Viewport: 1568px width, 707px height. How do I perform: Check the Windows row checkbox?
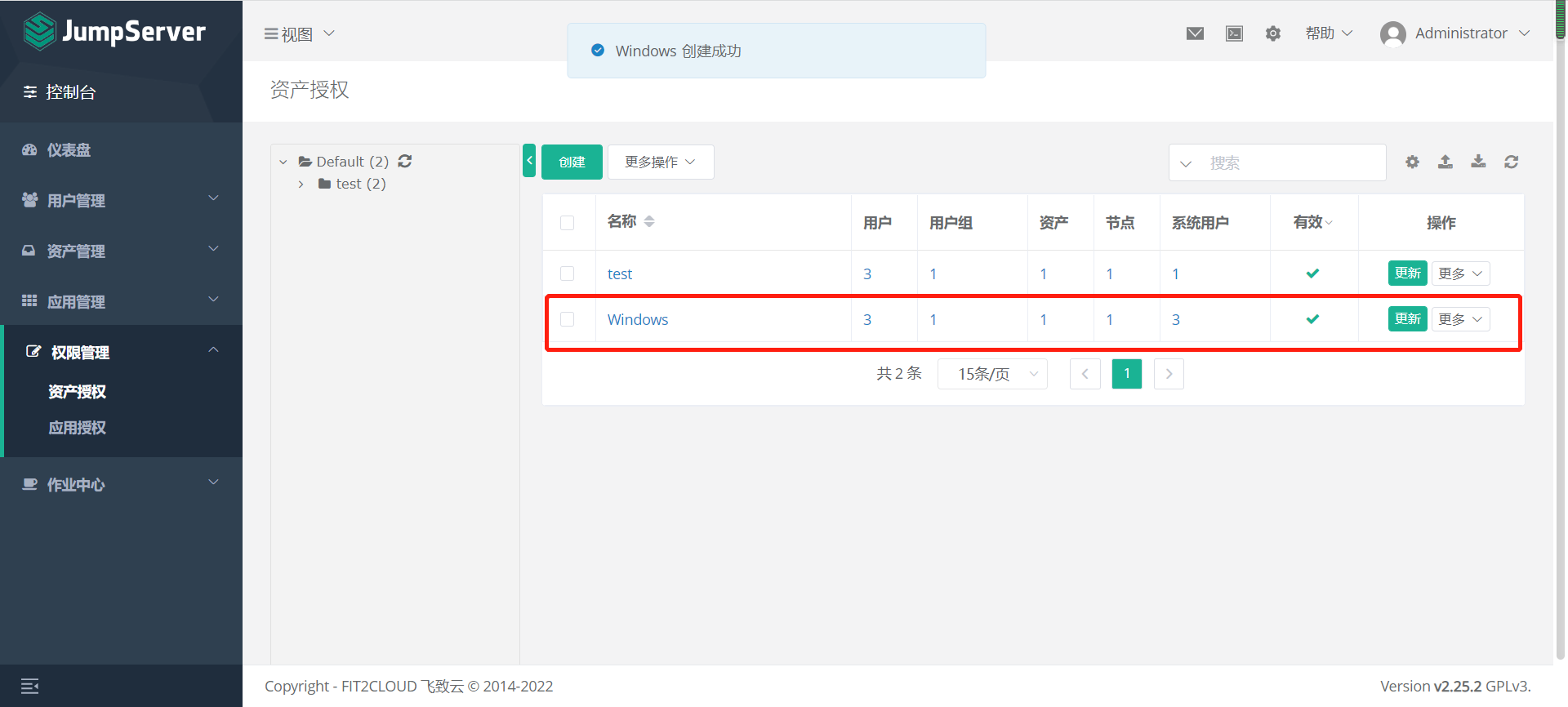(x=567, y=319)
